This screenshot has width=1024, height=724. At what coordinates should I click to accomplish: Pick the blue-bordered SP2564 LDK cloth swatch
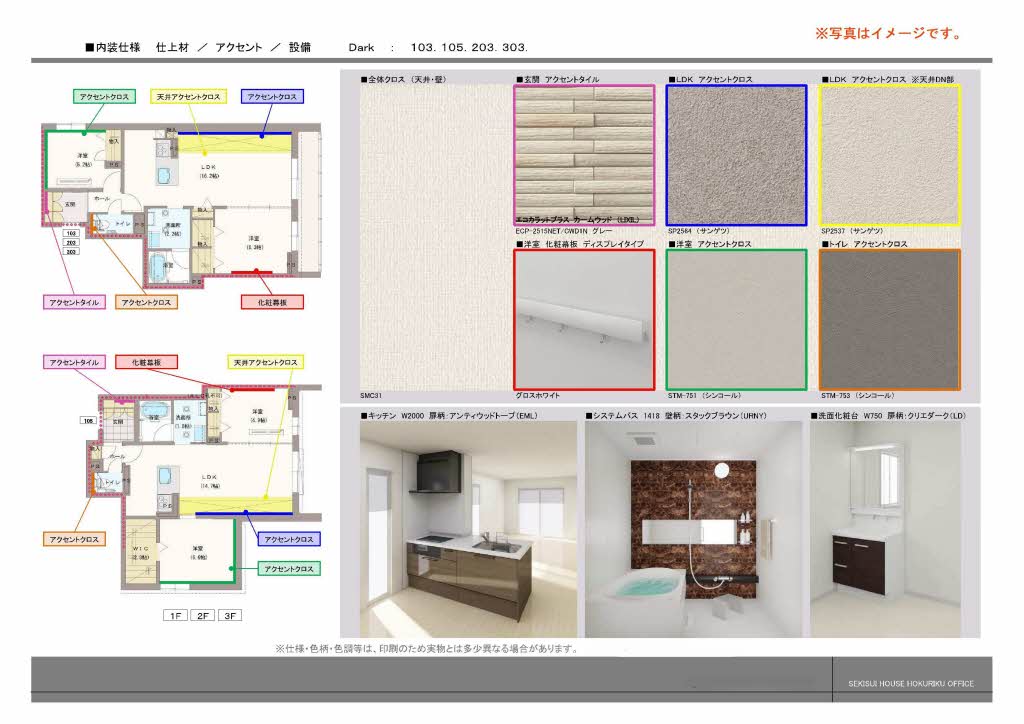(x=736, y=154)
